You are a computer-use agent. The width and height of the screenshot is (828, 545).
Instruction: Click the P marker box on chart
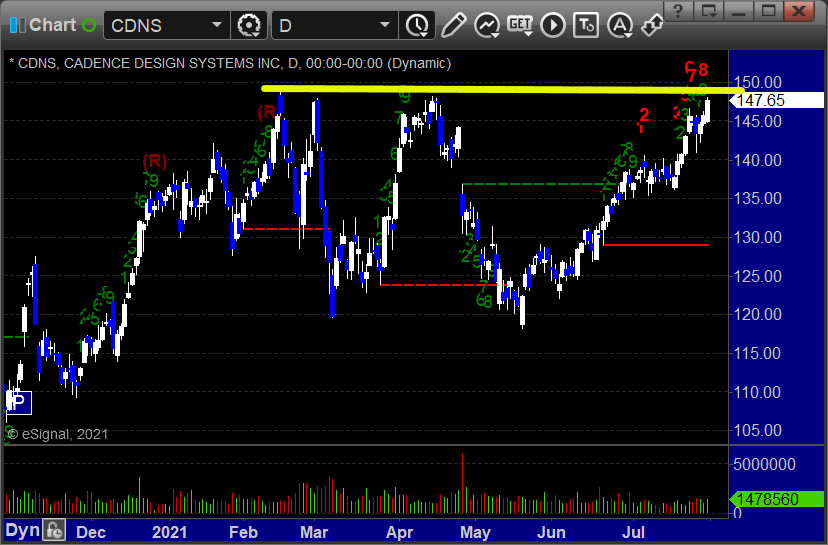(19, 403)
